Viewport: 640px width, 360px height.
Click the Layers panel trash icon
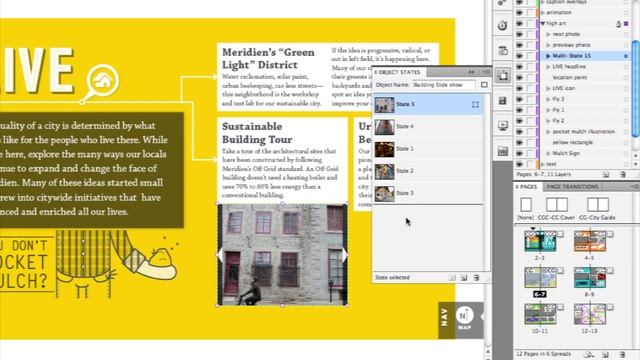(623, 174)
